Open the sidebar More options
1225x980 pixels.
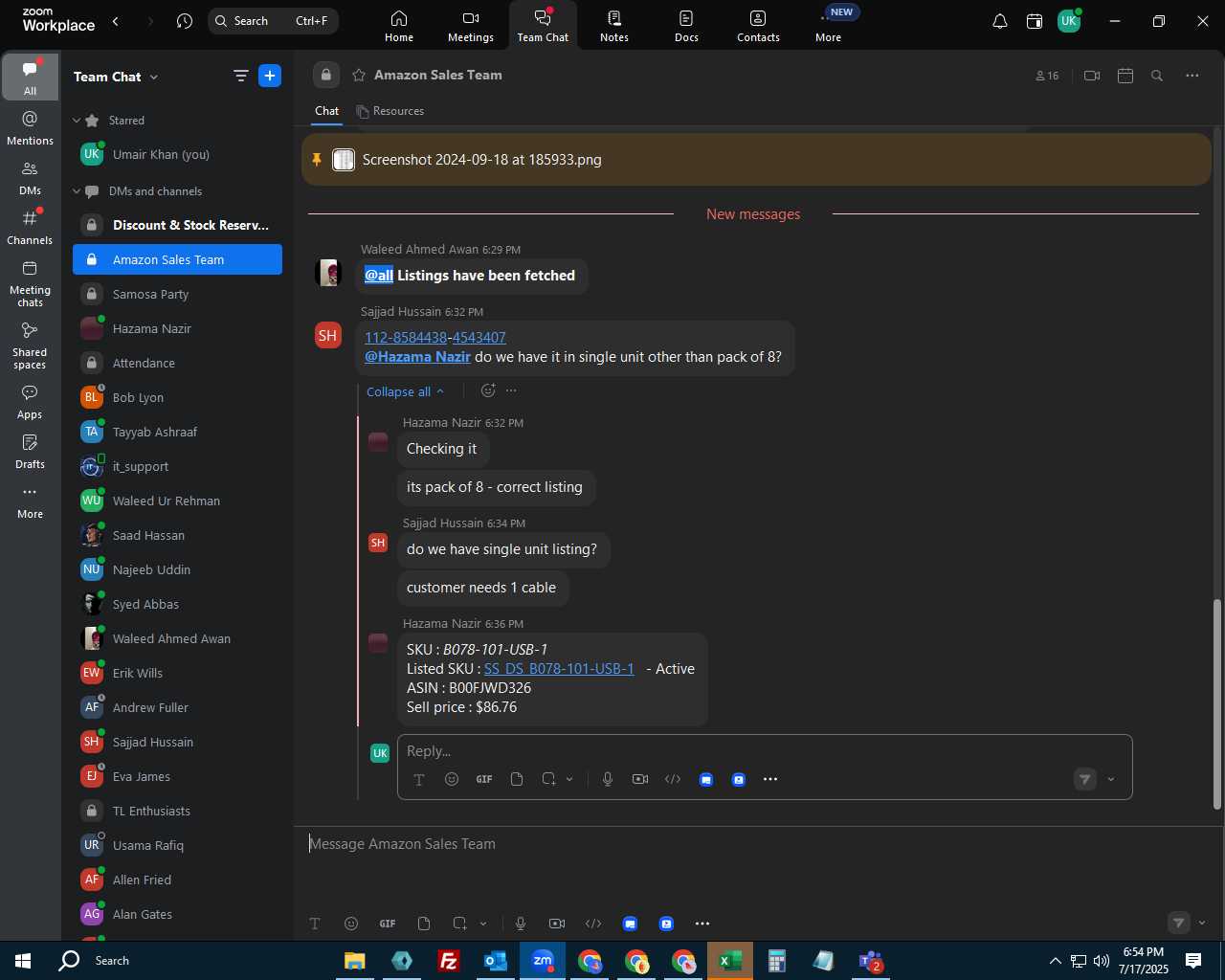30,501
